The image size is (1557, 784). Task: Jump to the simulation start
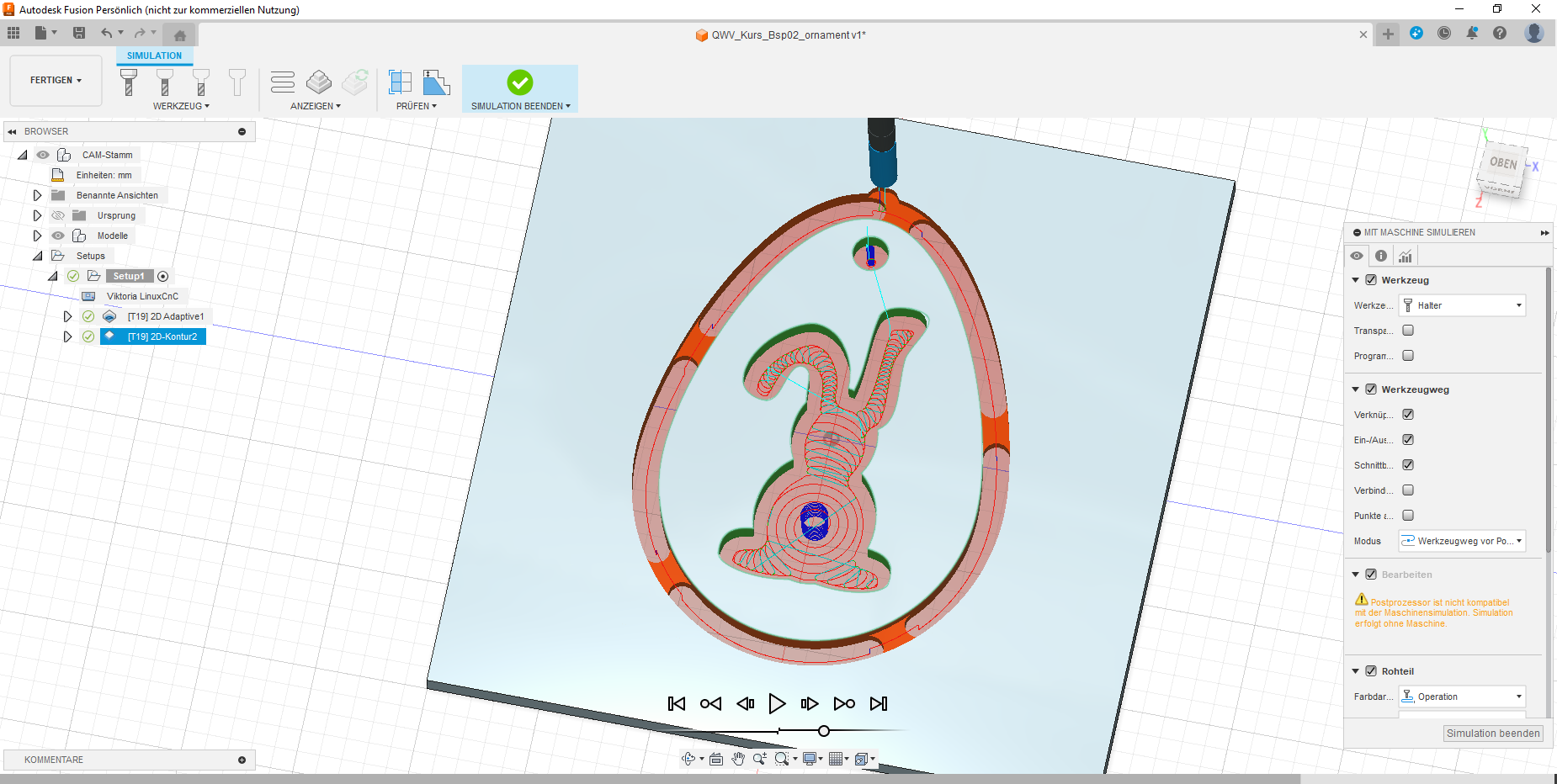pyautogui.click(x=677, y=704)
